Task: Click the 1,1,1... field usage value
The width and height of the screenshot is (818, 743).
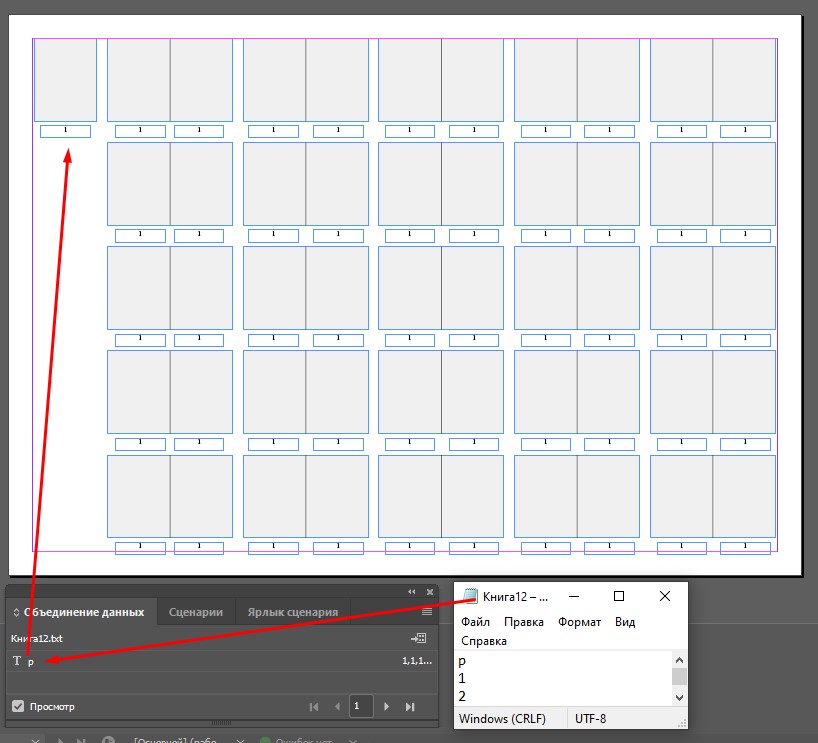Action: click(x=417, y=661)
